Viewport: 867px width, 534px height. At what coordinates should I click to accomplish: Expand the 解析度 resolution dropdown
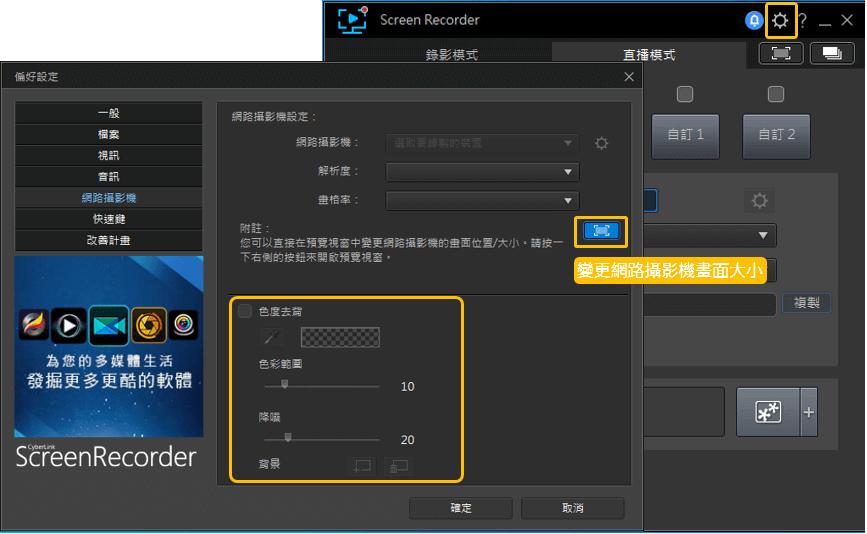[x=482, y=172]
